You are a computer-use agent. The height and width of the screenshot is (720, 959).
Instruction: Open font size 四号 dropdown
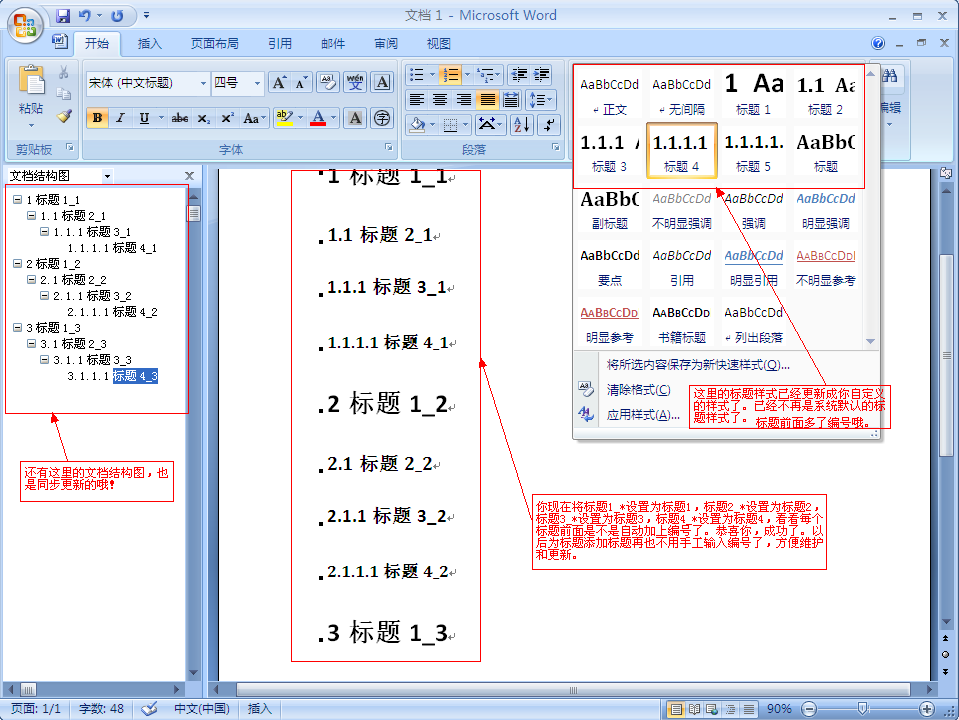(257, 83)
